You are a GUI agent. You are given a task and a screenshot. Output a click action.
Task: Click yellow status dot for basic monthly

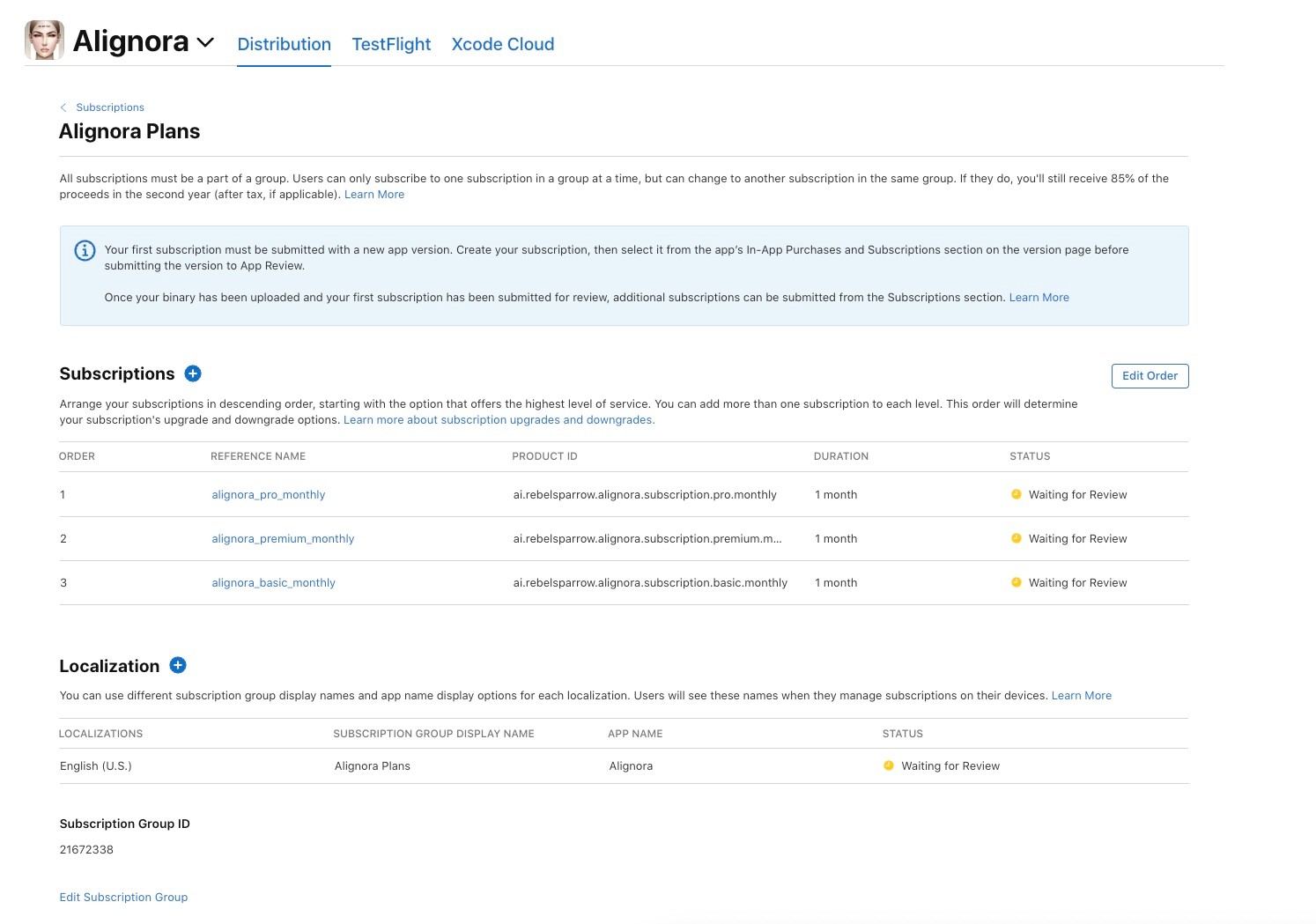[x=1016, y=582]
